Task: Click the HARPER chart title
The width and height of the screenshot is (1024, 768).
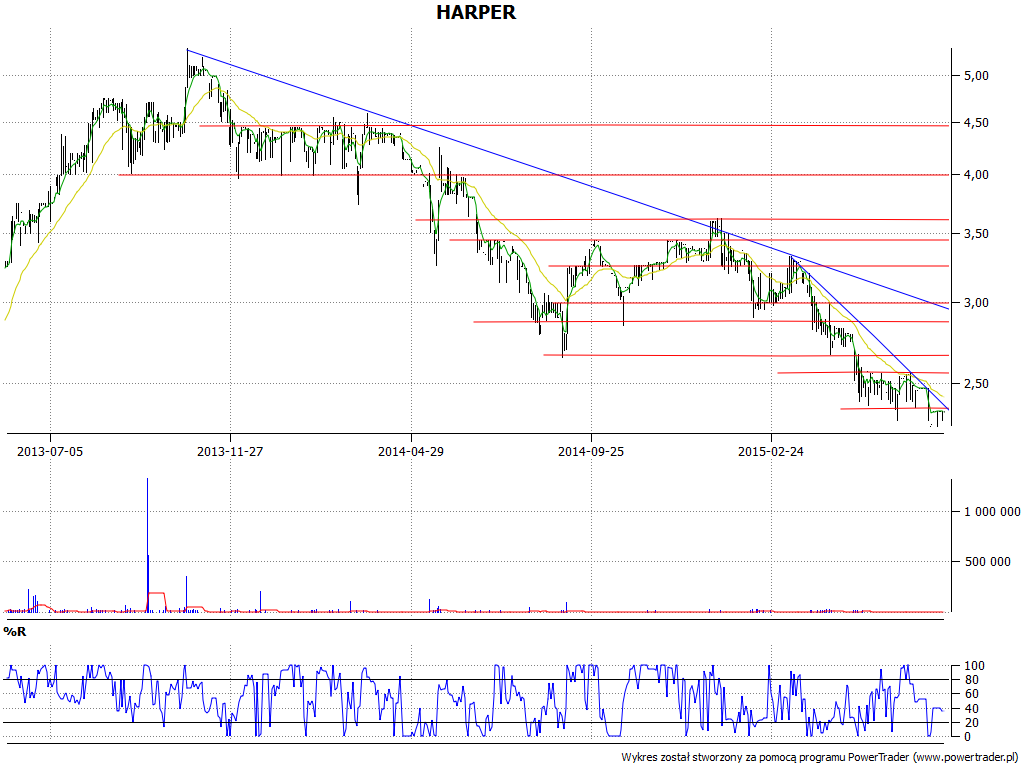Action: pos(476,12)
